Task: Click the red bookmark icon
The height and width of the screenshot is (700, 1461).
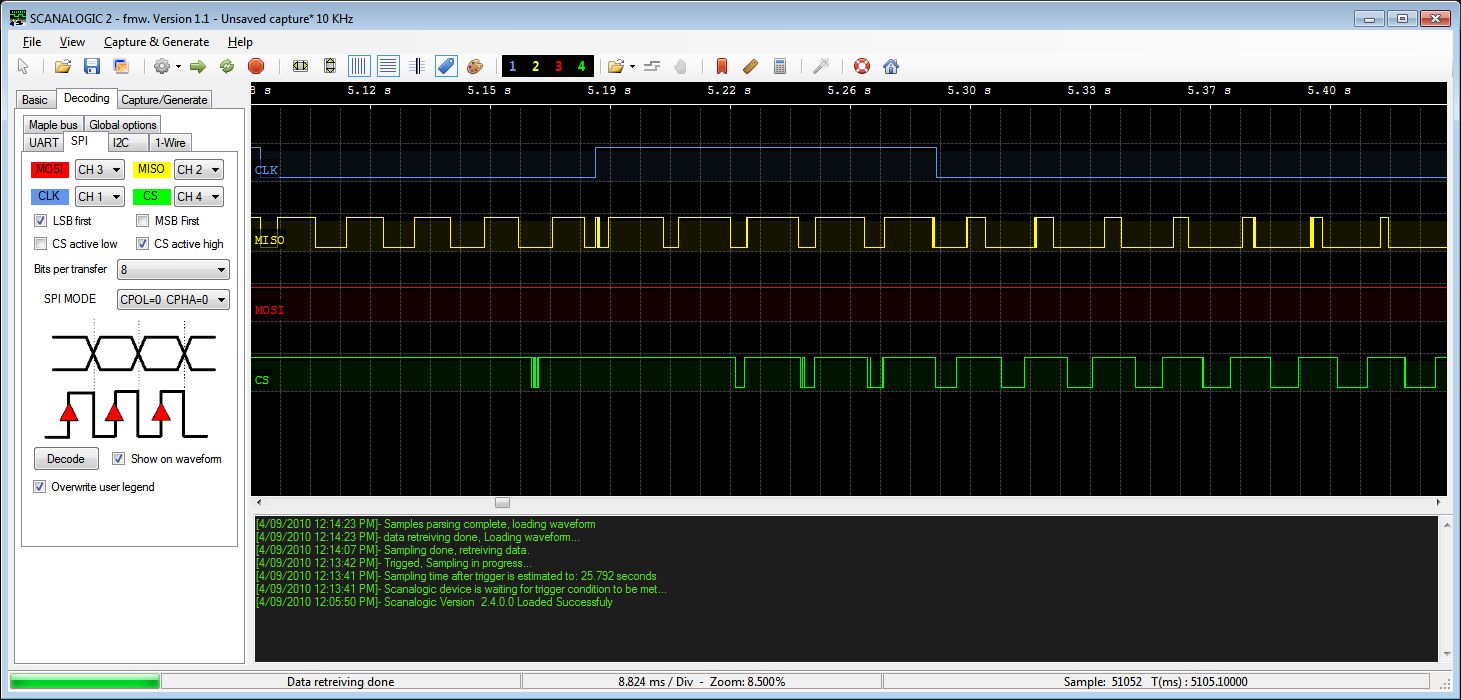Action: 721,66
